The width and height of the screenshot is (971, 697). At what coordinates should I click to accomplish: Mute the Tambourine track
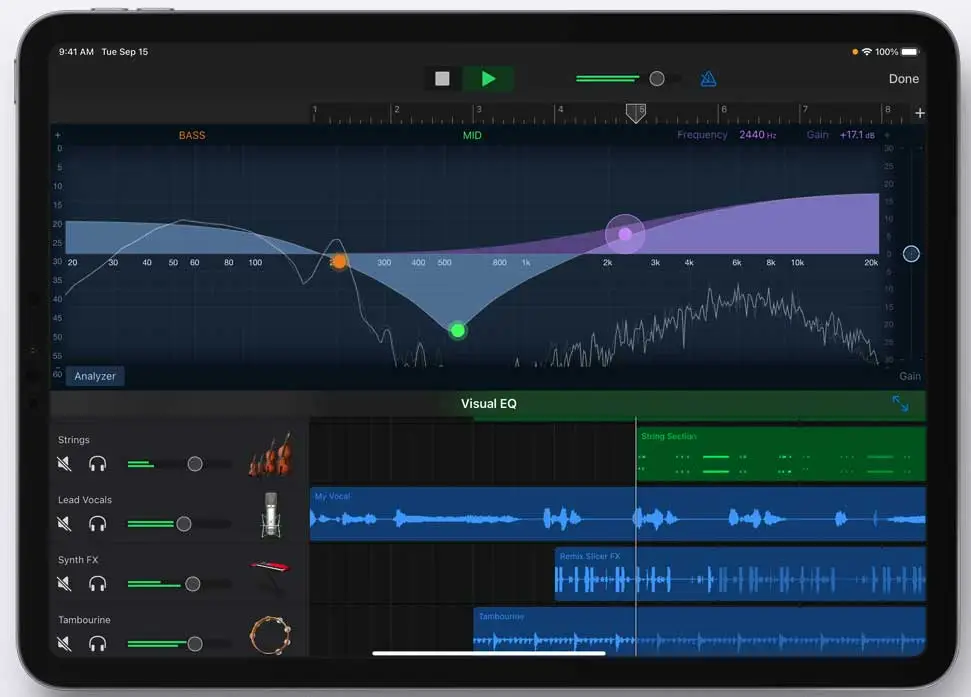click(x=63, y=644)
